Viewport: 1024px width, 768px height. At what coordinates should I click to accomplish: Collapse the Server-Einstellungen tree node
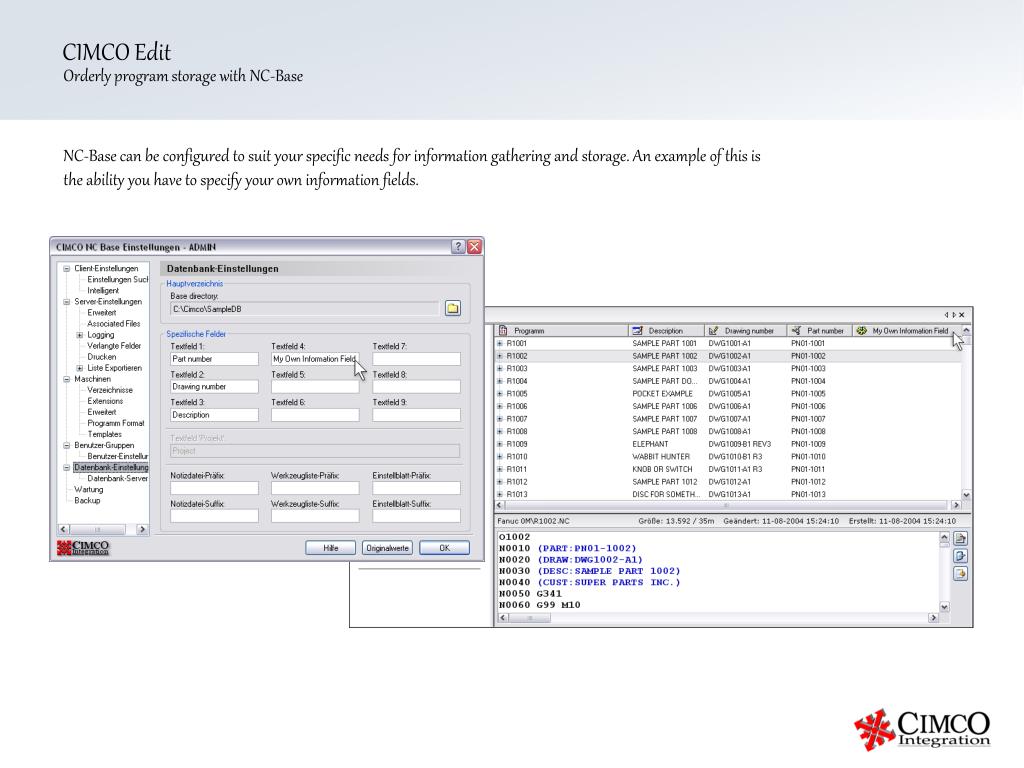coord(67,302)
